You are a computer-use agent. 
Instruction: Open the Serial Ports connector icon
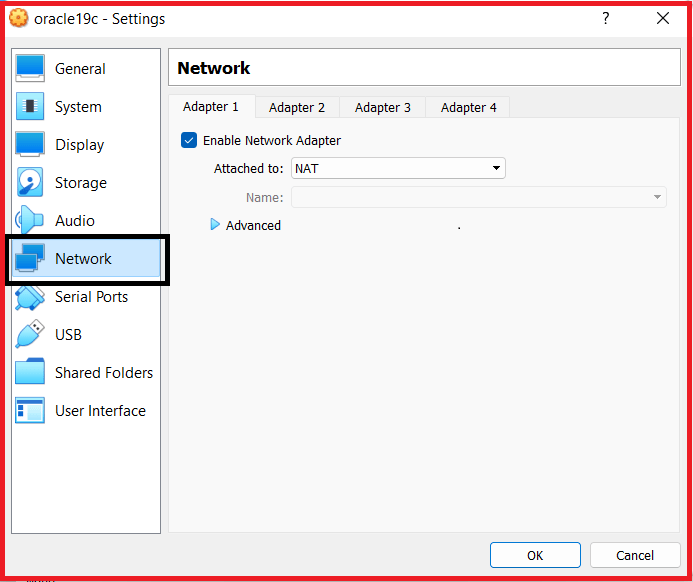[30, 297]
